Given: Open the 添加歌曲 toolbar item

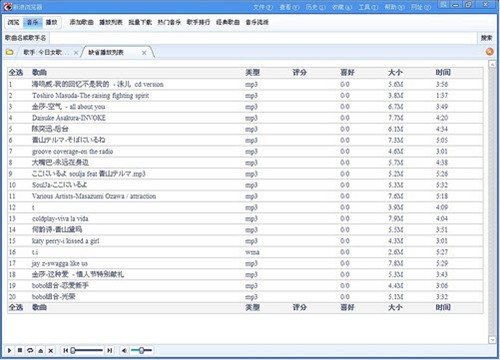Looking at the screenshot, I should [81, 22].
